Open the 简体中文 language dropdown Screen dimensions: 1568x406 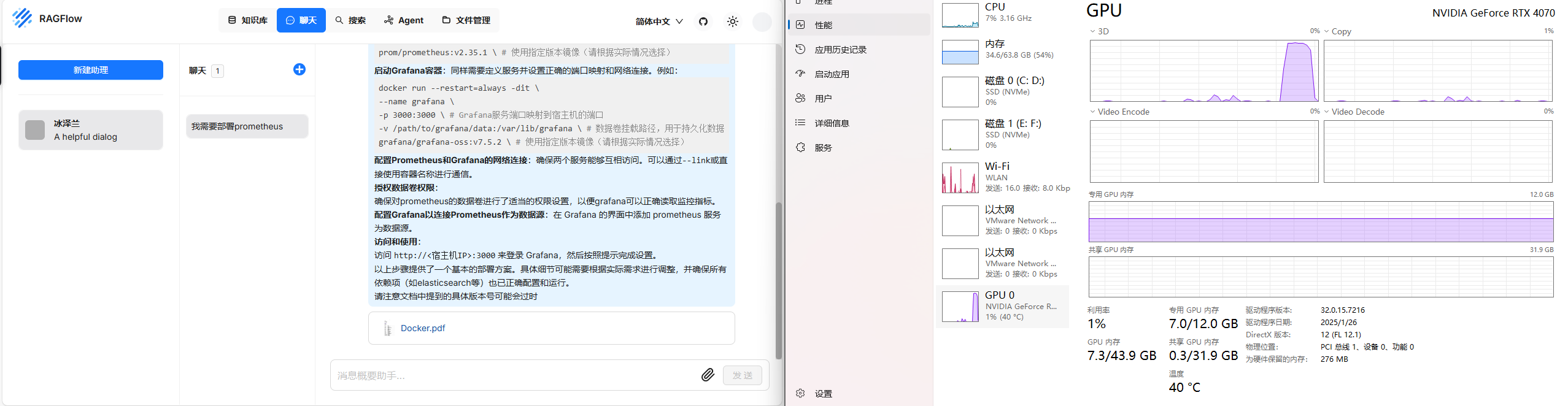659,21
